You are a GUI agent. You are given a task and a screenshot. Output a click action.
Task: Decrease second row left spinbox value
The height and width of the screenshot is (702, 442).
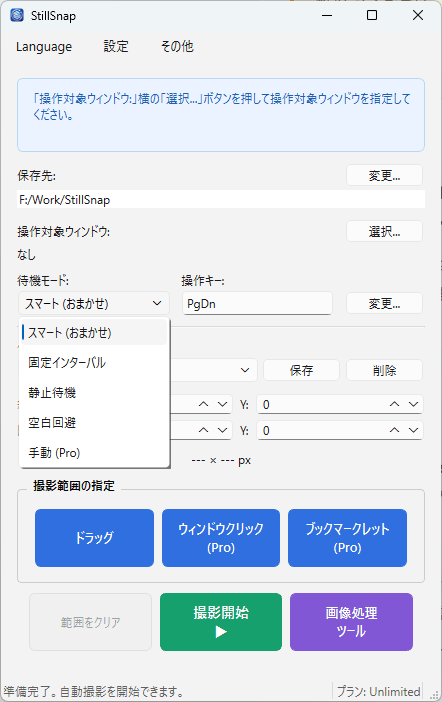click(223, 430)
